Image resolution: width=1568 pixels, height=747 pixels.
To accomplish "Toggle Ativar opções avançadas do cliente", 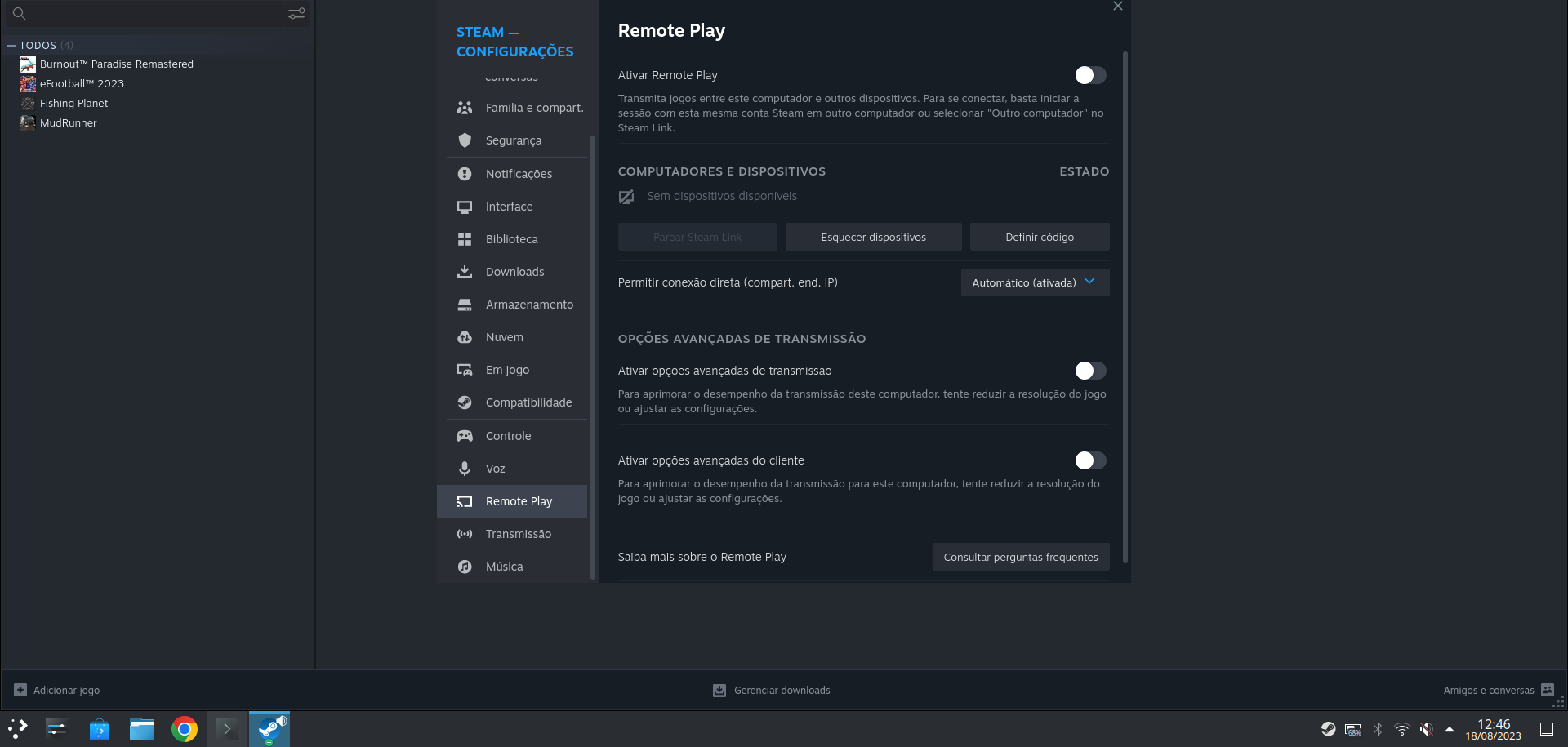I will 1089,460.
